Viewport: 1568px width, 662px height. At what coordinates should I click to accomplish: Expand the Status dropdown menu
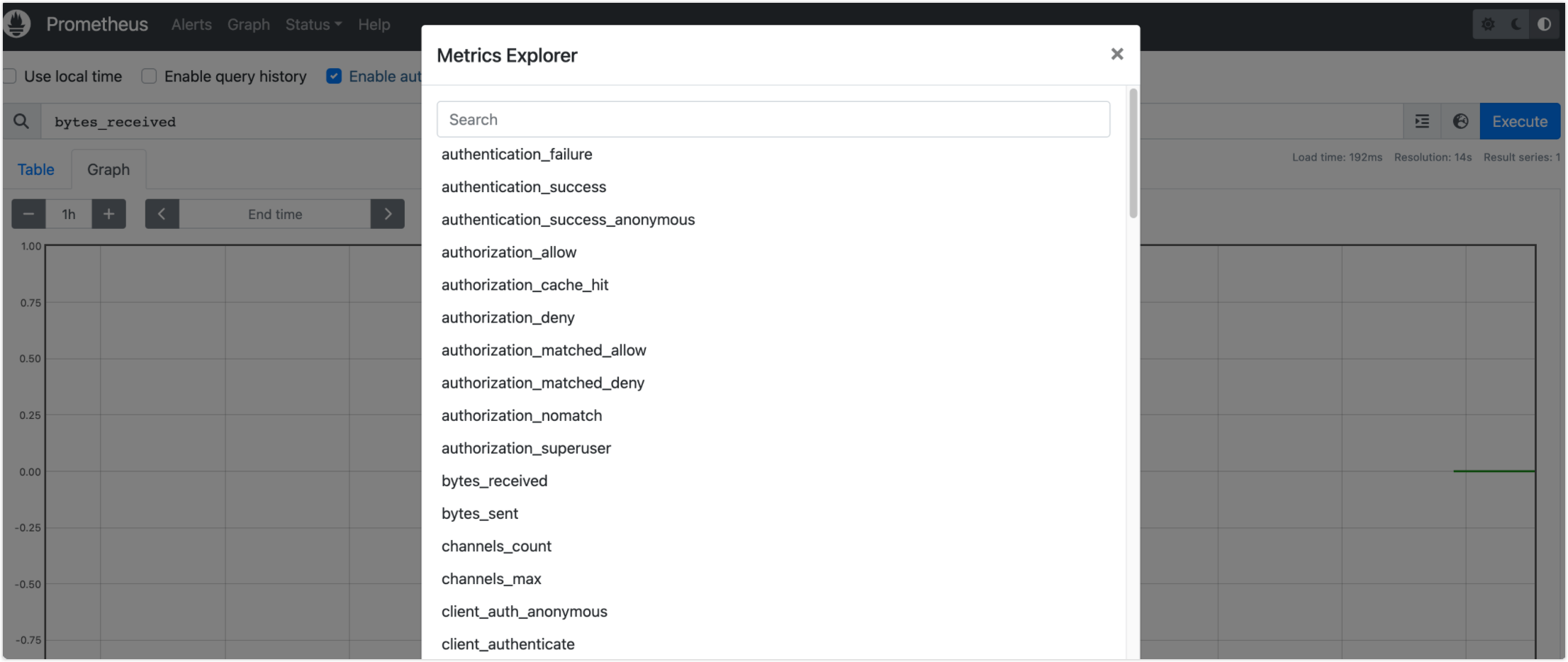point(313,24)
